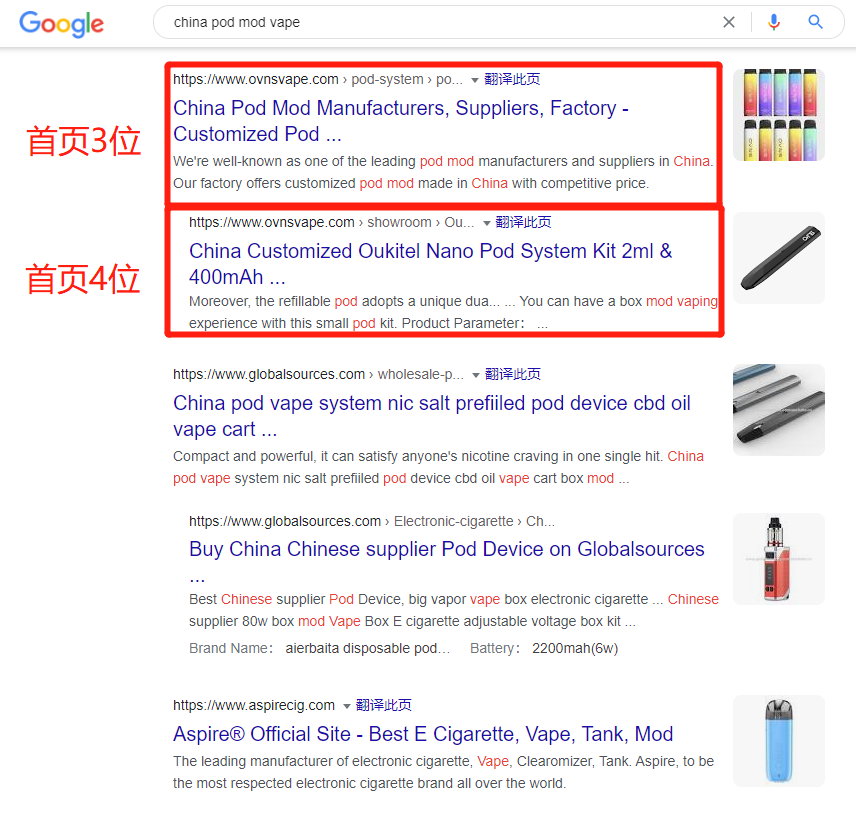Click the black pod pen thumbnail

[779, 258]
